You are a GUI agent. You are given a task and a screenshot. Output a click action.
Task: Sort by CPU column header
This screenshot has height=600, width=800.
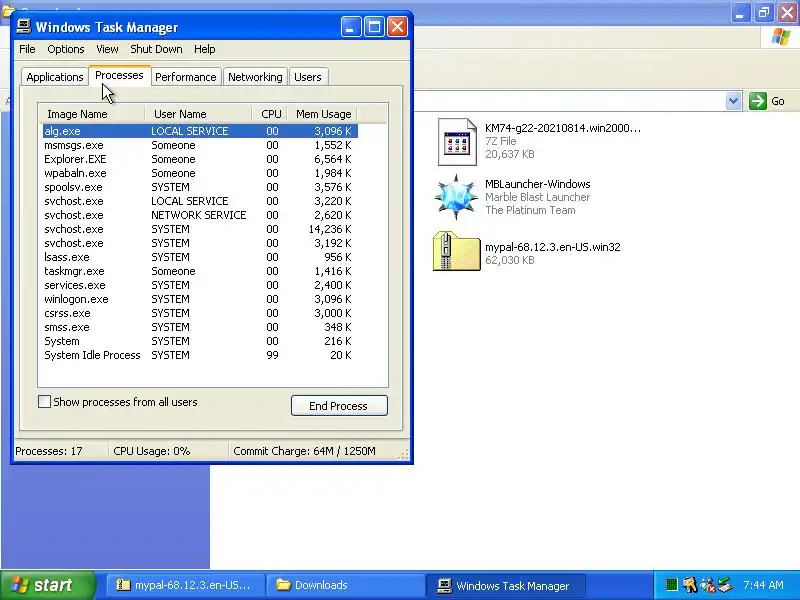[270, 114]
